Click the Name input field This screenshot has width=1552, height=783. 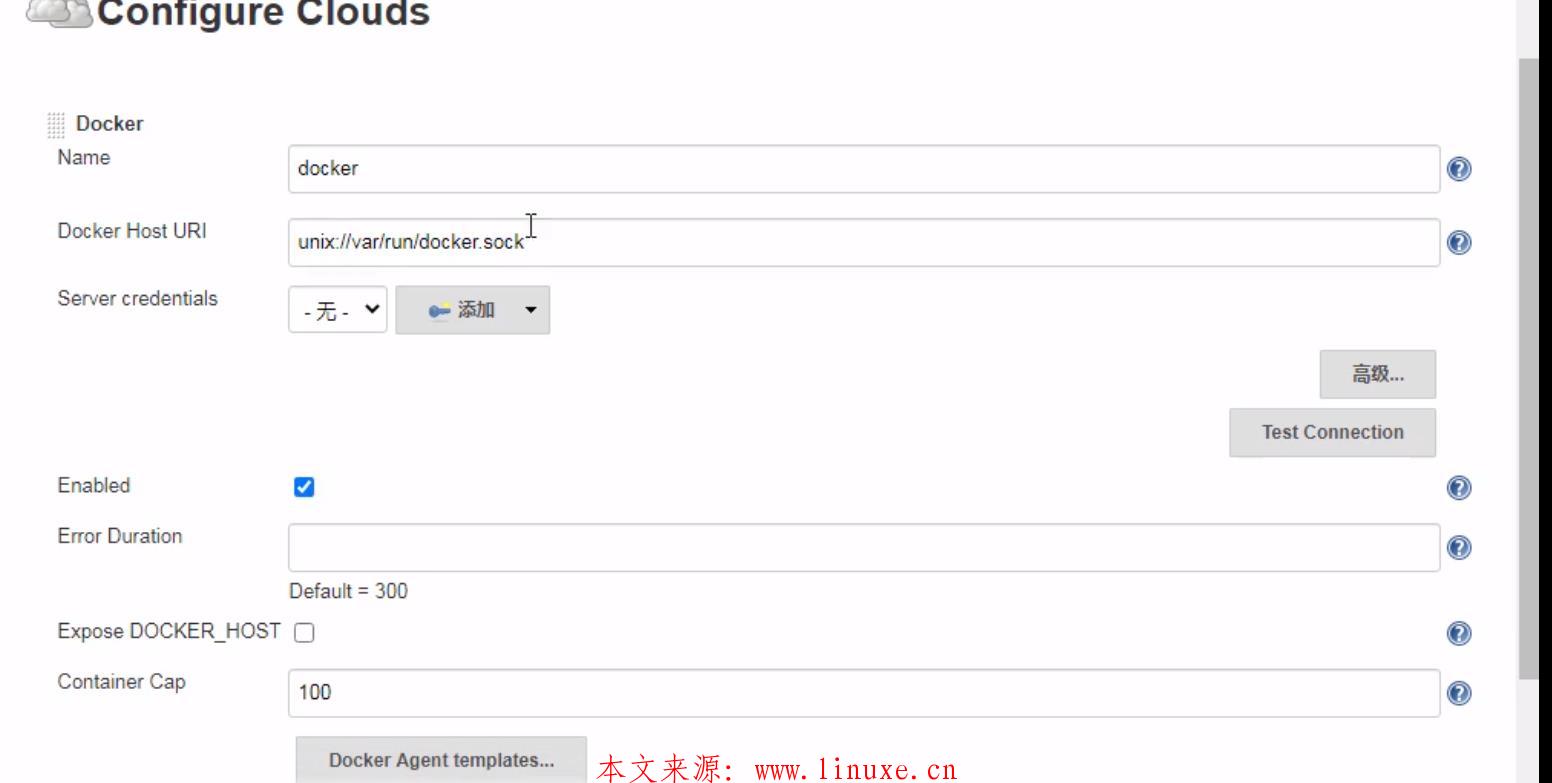[x=864, y=169]
